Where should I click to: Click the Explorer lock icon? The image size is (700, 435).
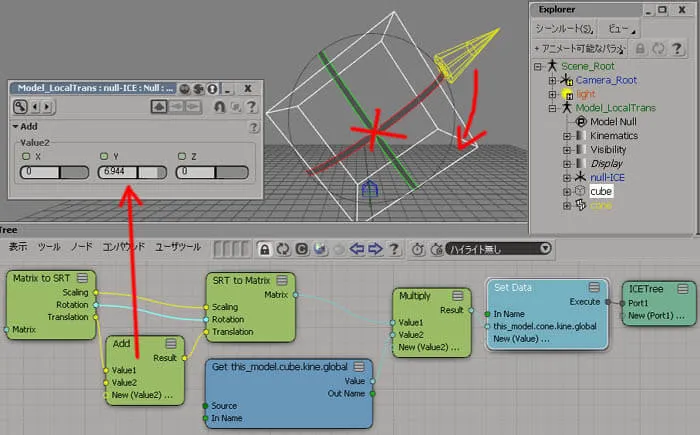tap(640, 48)
